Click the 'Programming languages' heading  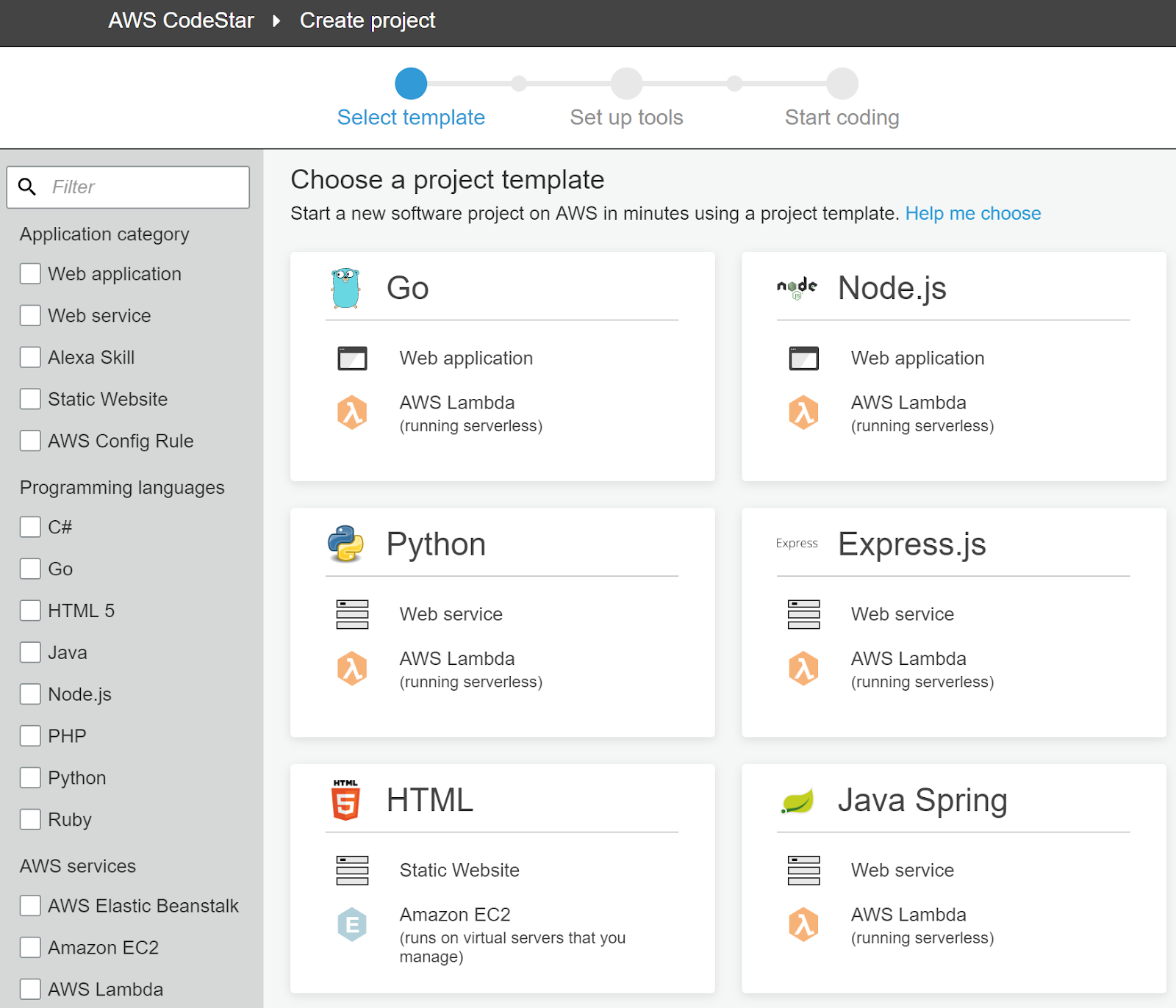pyautogui.click(x=122, y=488)
